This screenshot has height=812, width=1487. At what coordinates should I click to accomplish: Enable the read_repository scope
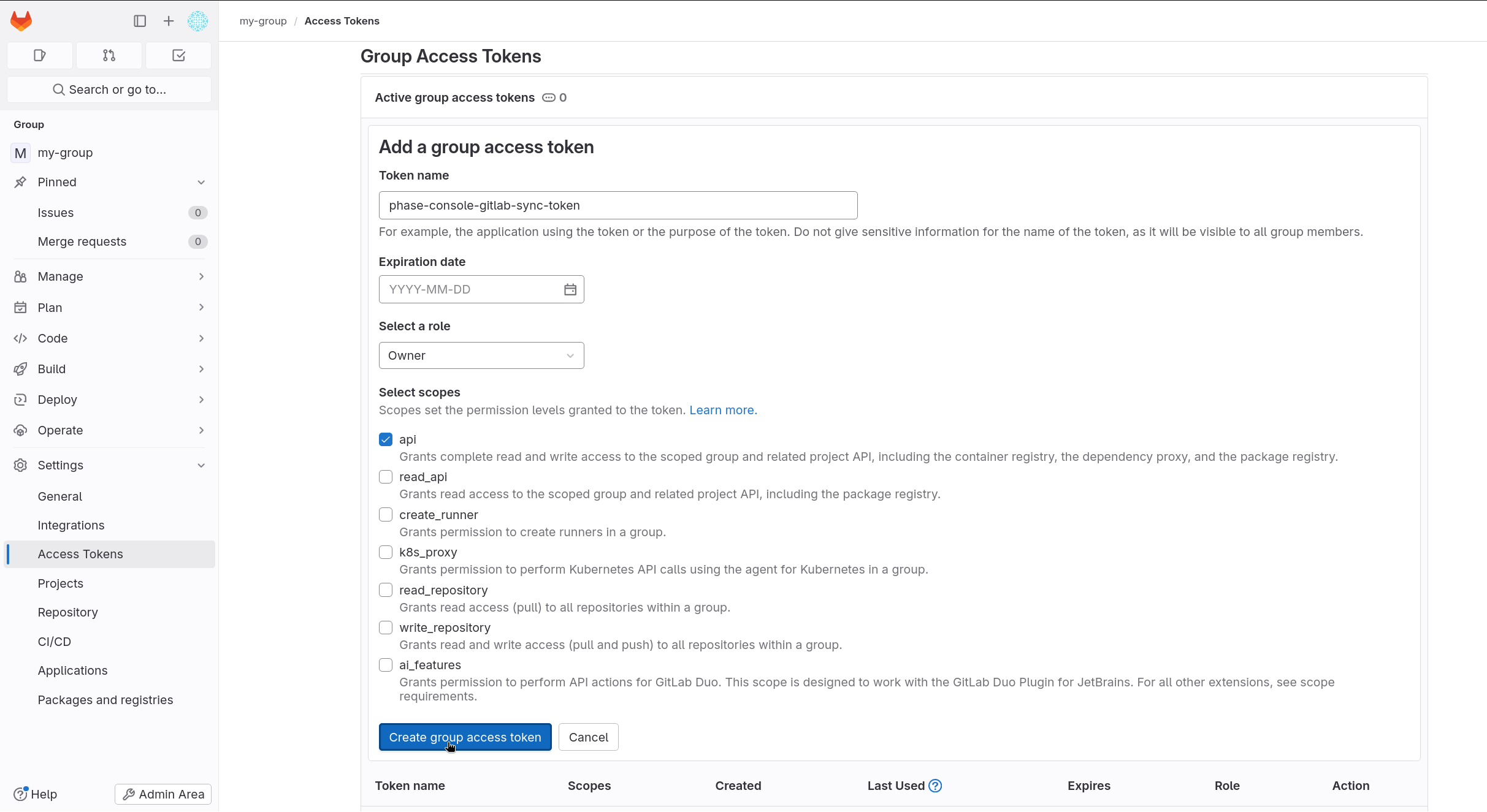386,590
